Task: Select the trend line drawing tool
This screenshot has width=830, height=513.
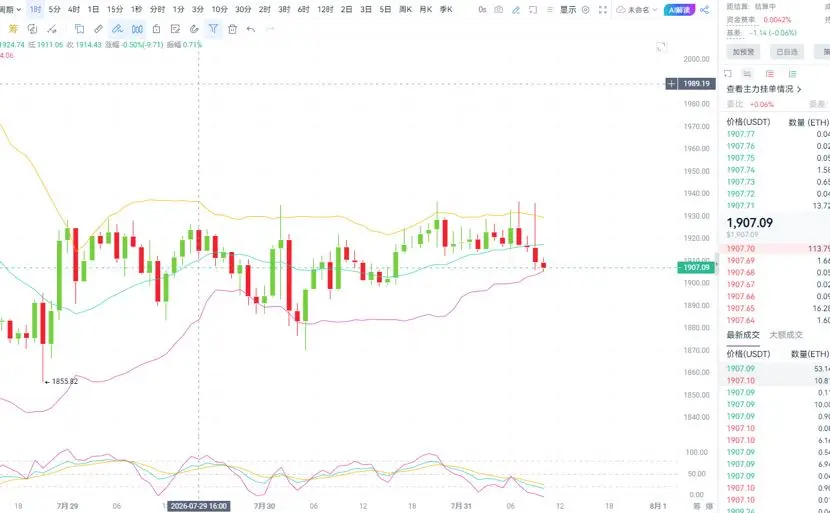Action: coord(52,29)
